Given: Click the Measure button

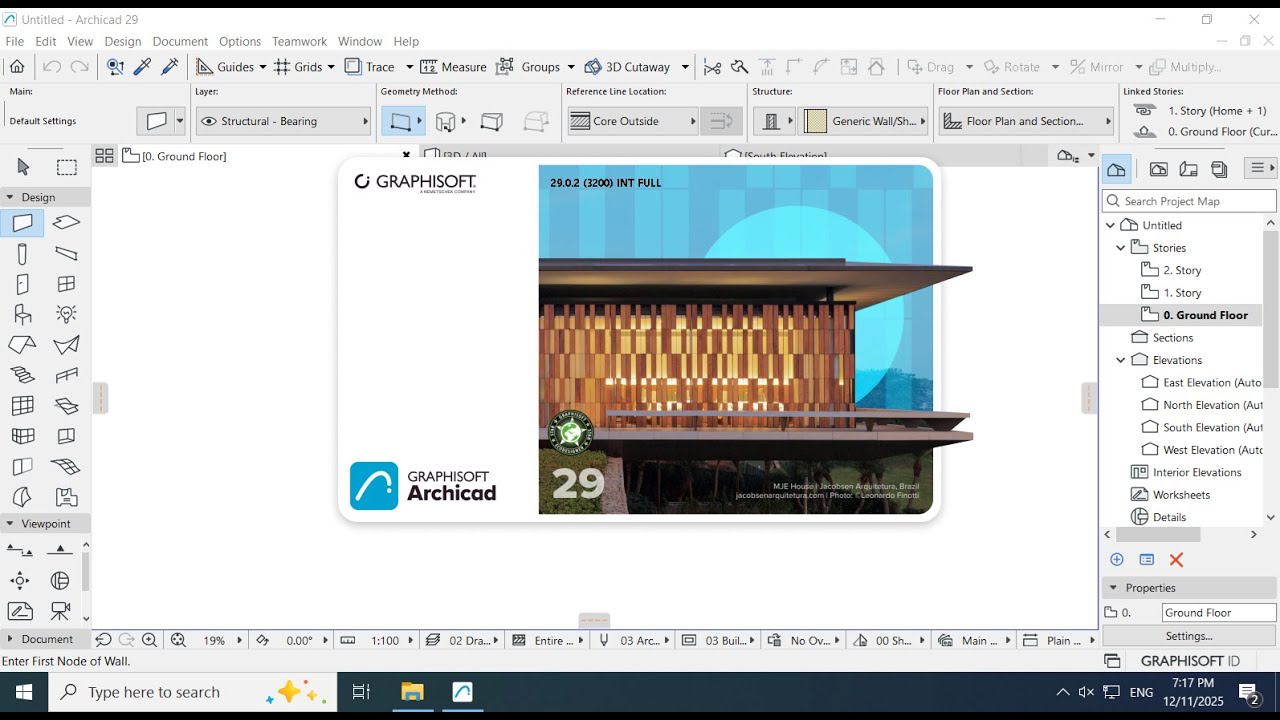Looking at the screenshot, I should pyautogui.click(x=453, y=67).
